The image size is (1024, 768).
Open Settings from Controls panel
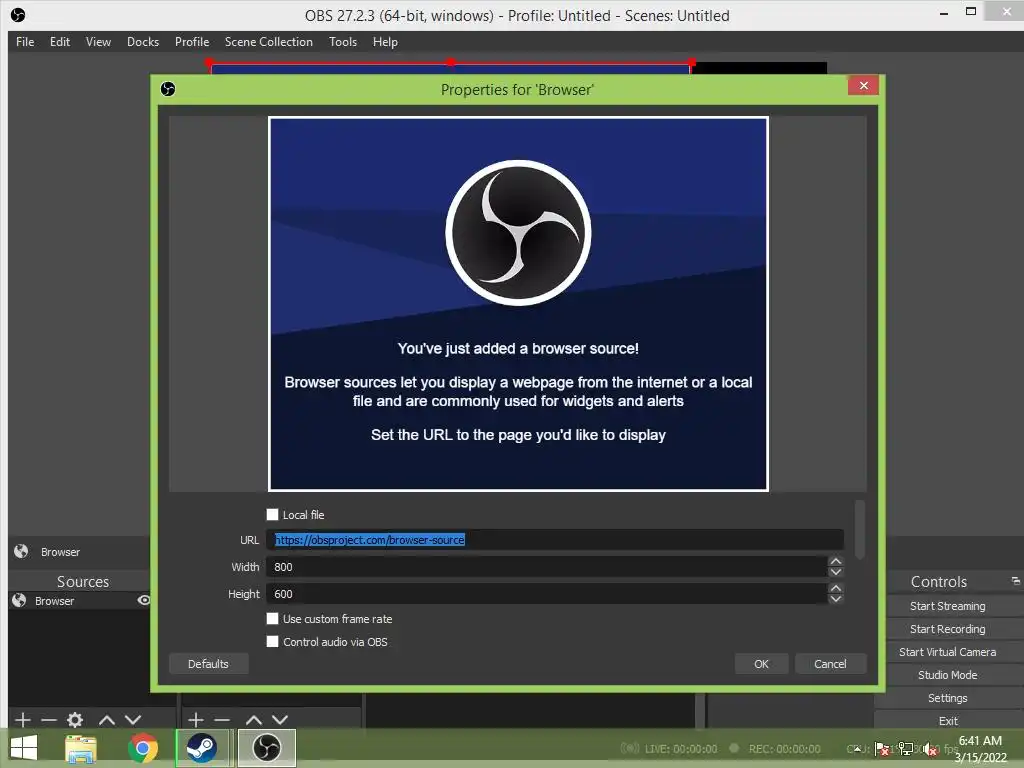[x=948, y=697]
